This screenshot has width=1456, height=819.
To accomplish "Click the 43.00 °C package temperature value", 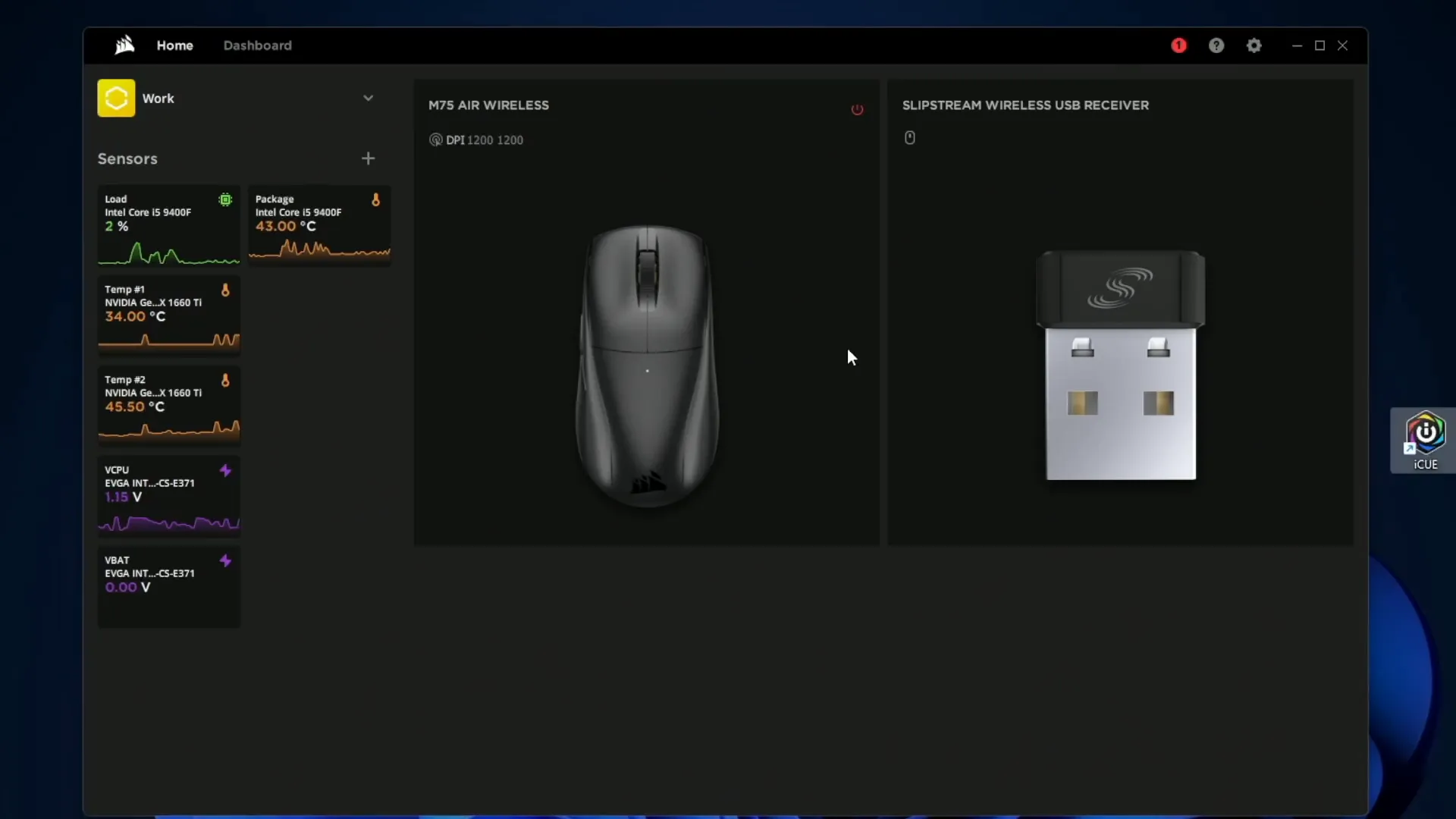I will 285,226.
